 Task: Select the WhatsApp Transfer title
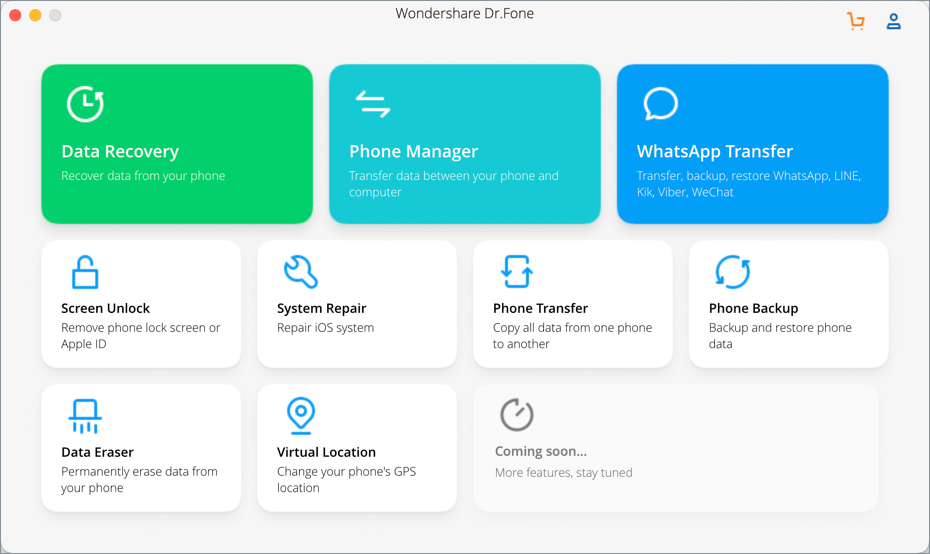click(x=715, y=152)
